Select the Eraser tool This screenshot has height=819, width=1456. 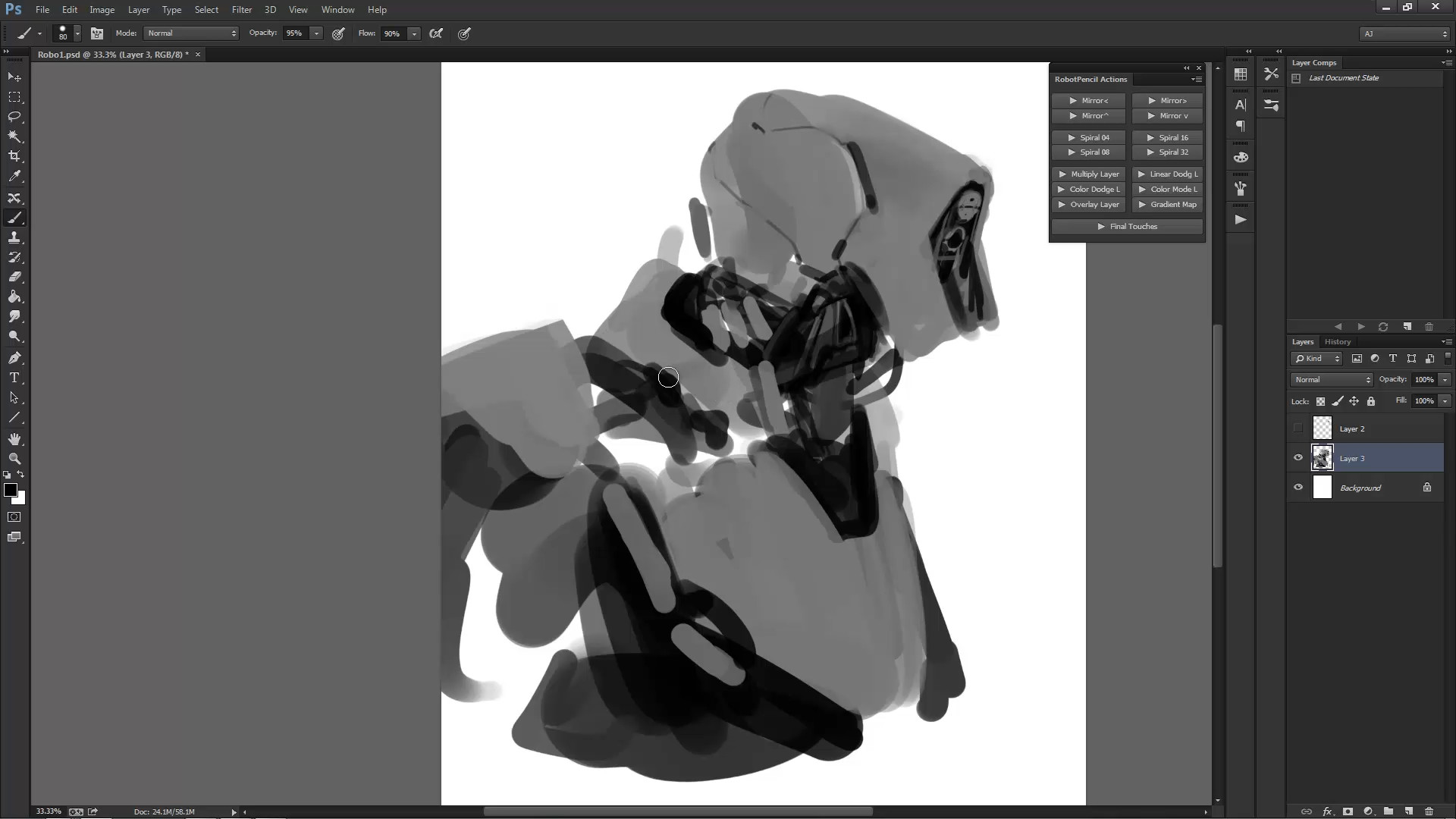pos(14,277)
